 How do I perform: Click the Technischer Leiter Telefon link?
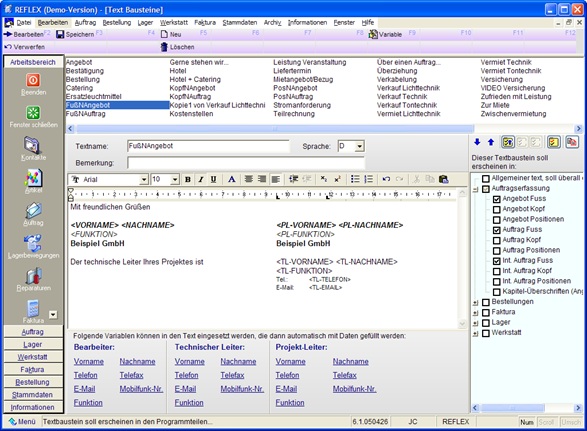pyautogui.click(x=186, y=375)
